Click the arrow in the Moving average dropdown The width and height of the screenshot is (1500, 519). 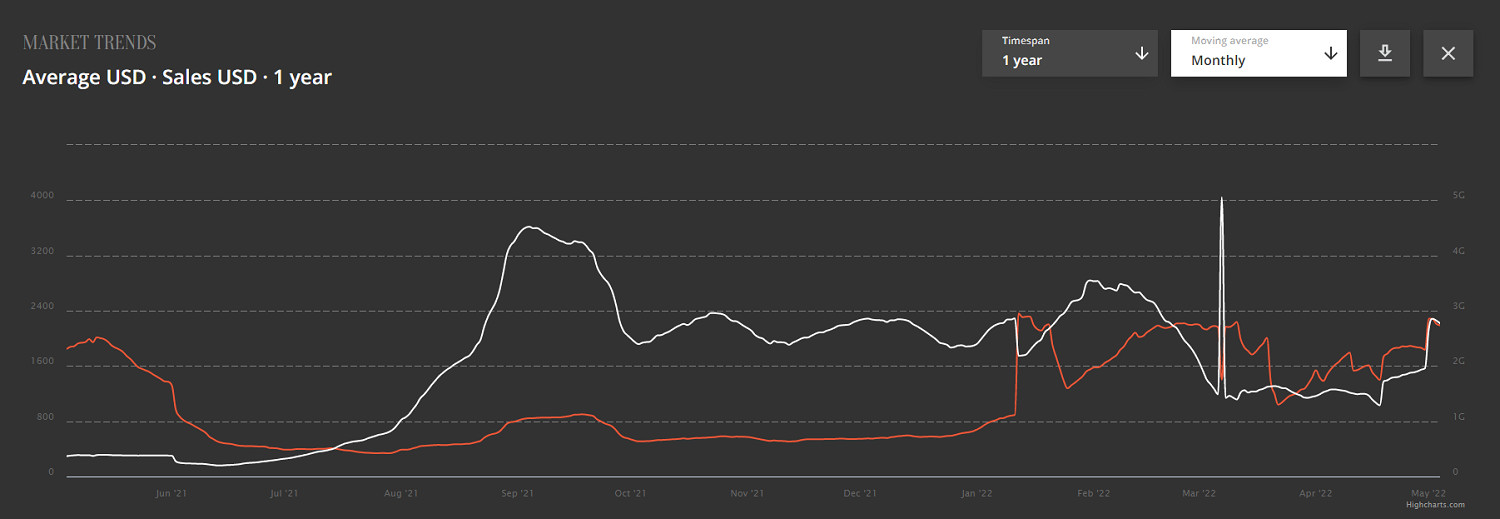[x=1330, y=53]
